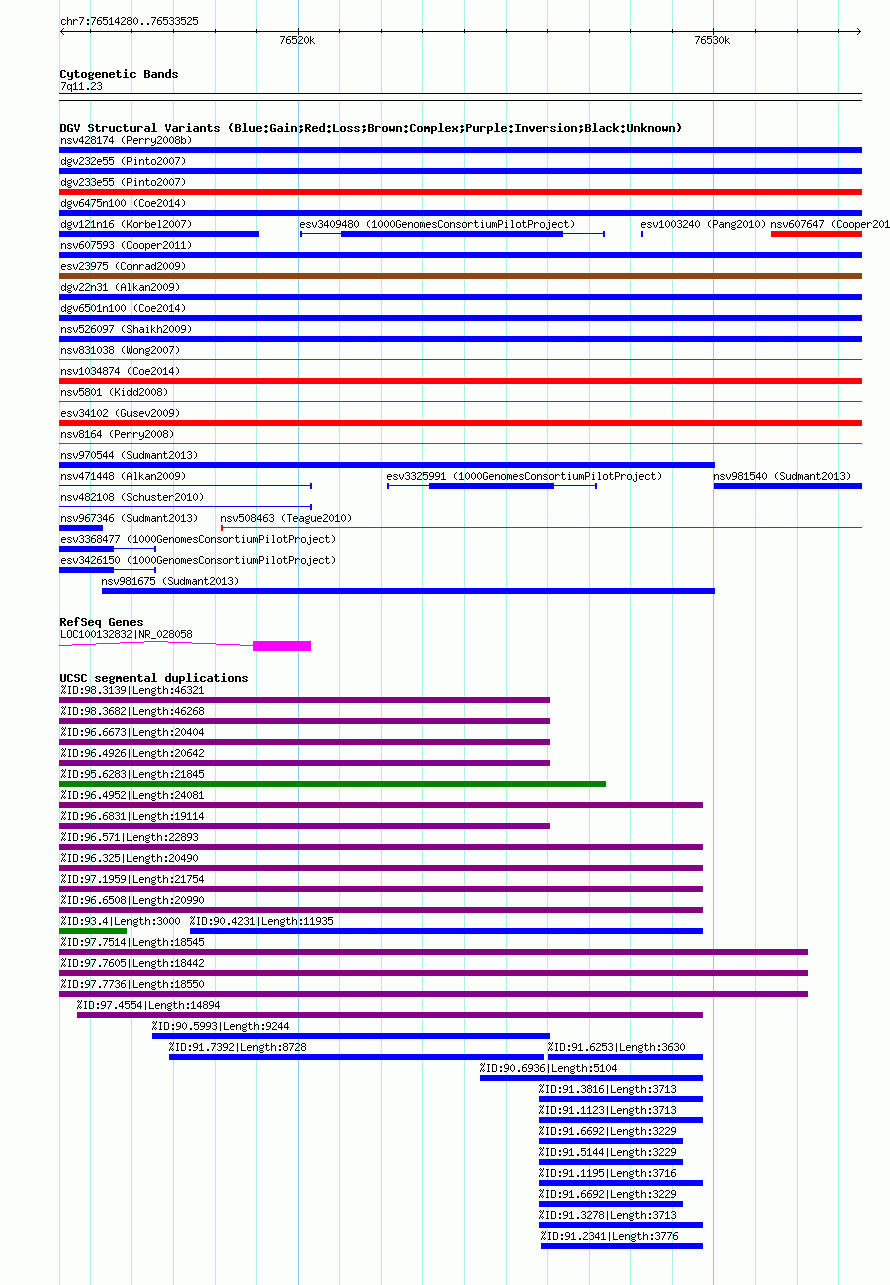The height and width of the screenshot is (1285, 890).
Task: Open duplication %ID:96.6508|Length:20990
Action: click(x=132, y=900)
